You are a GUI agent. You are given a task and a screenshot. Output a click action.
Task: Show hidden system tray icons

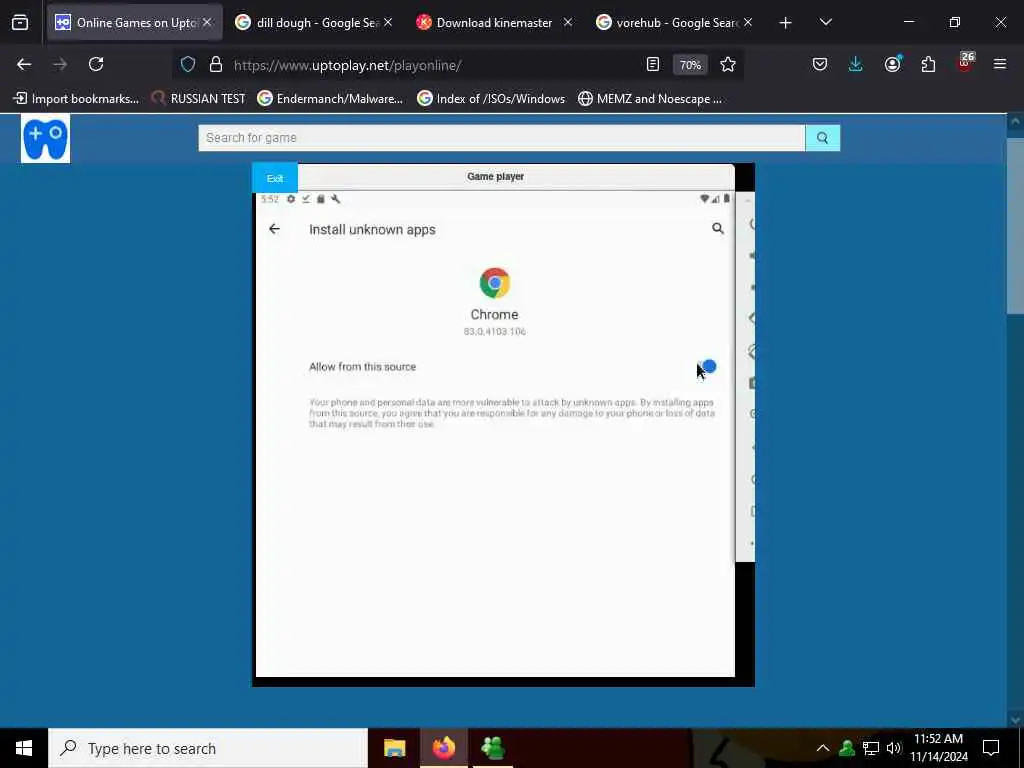click(823, 748)
